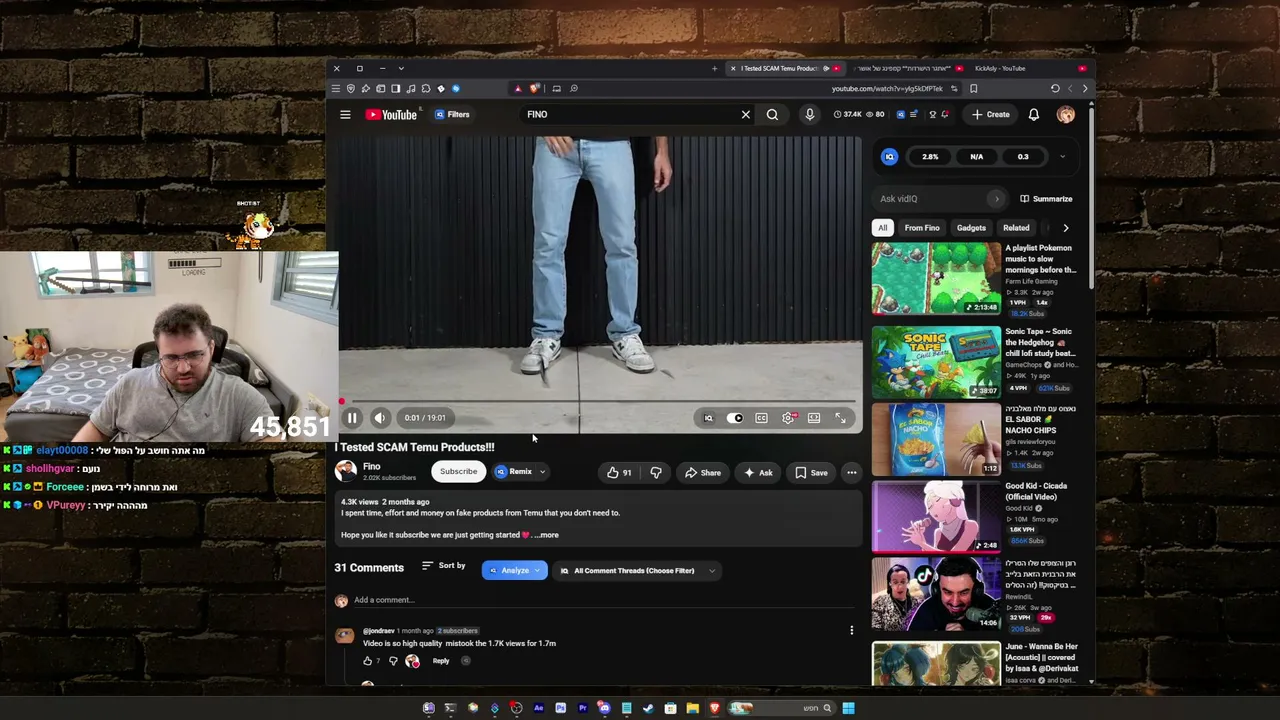This screenshot has width=1280, height=720.
Task: Click the Ask vidIQ input box
Action: click(x=940, y=199)
